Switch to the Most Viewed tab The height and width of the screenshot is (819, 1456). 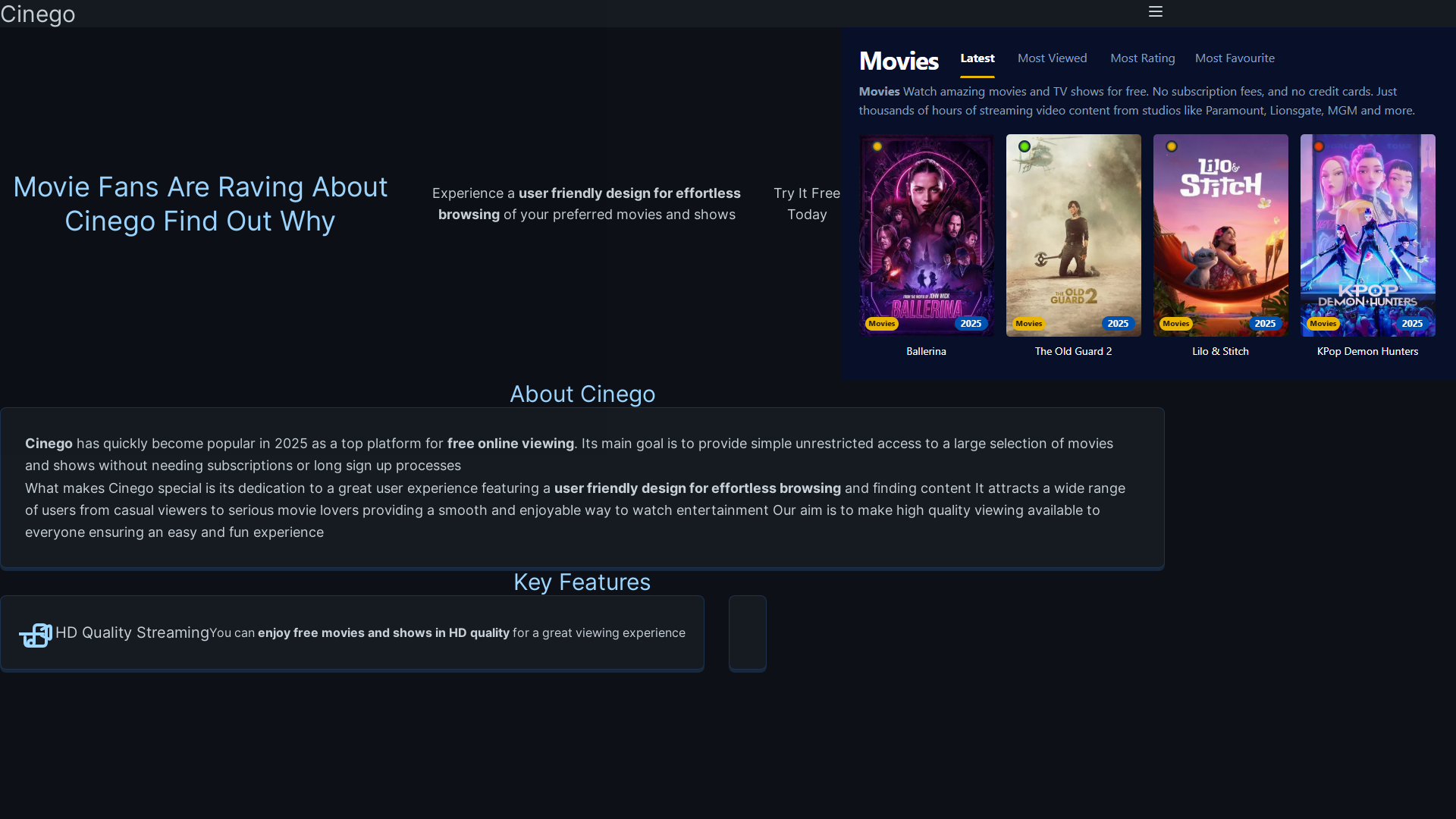pyautogui.click(x=1052, y=58)
